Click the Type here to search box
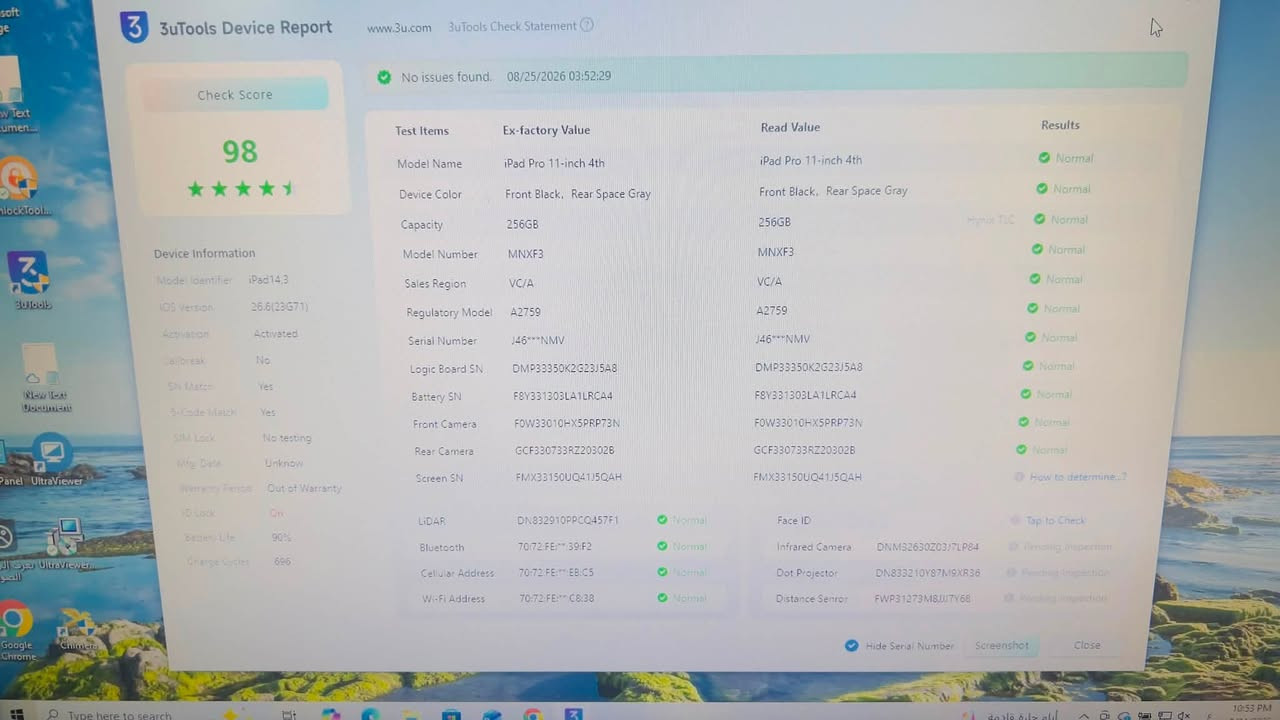 pyautogui.click(x=120, y=715)
